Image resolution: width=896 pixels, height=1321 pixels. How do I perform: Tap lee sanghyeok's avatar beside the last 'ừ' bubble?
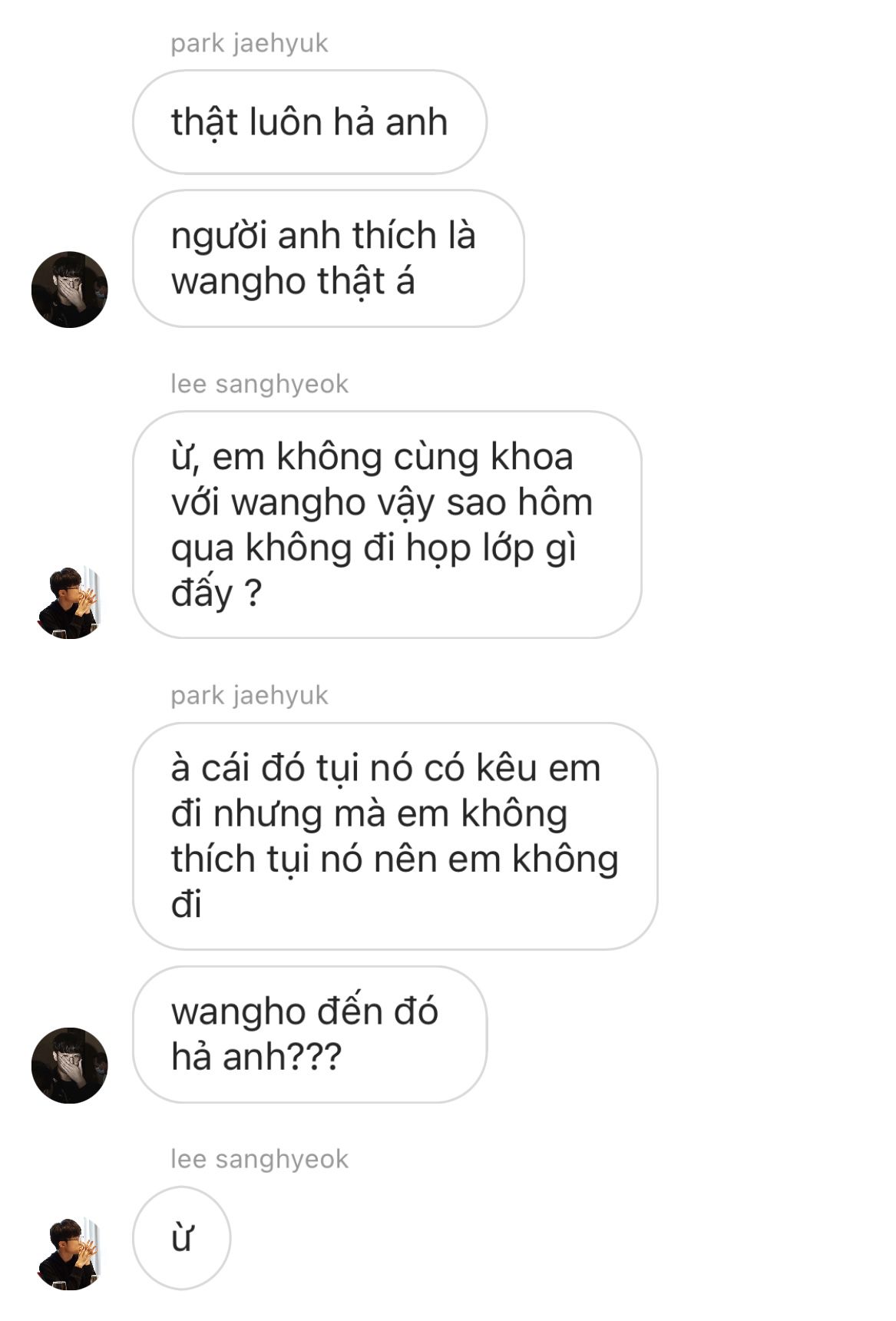pos(69,1253)
